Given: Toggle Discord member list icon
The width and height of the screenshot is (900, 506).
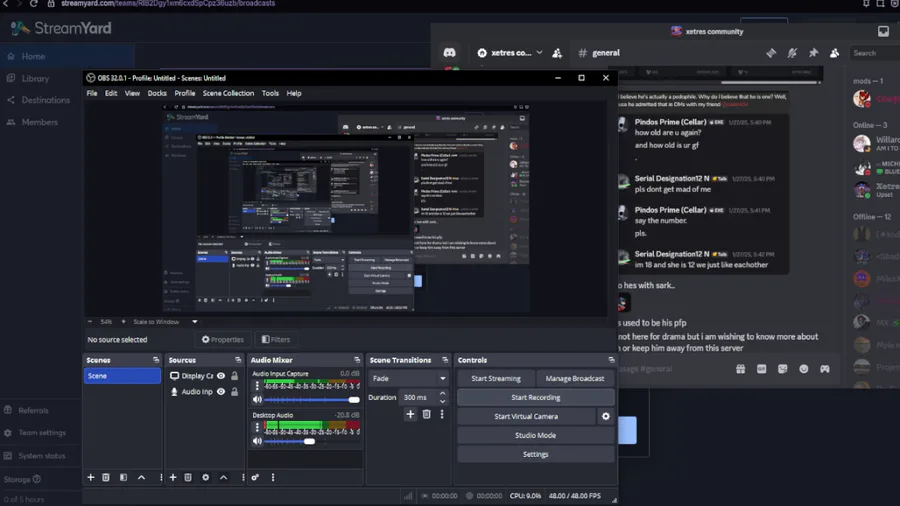Looking at the screenshot, I should pyautogui.click(x=835, y=53).
